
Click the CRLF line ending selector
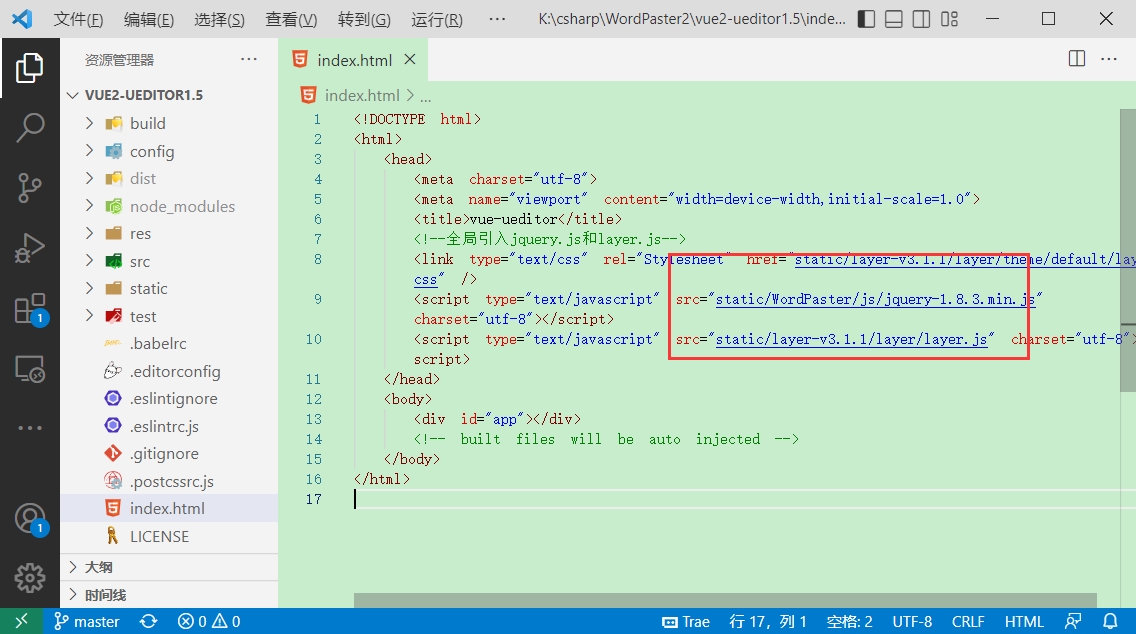(968, 622)
